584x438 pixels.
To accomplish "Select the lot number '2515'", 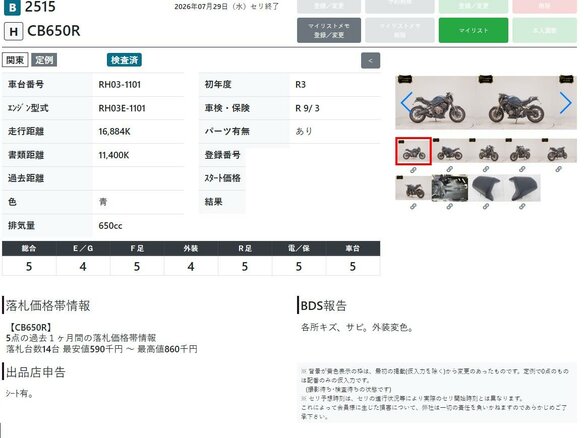I will pyautogui.click(x=40, y=7).
